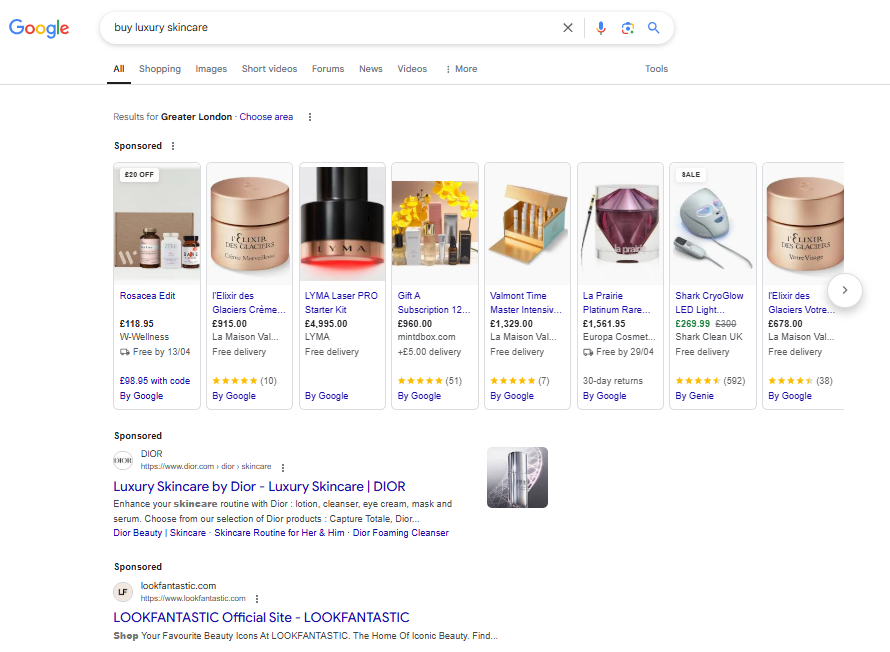The width and height of the screenshot is (890, 652).
Task: Click the magnifying glass search icon
Action: 653,28
